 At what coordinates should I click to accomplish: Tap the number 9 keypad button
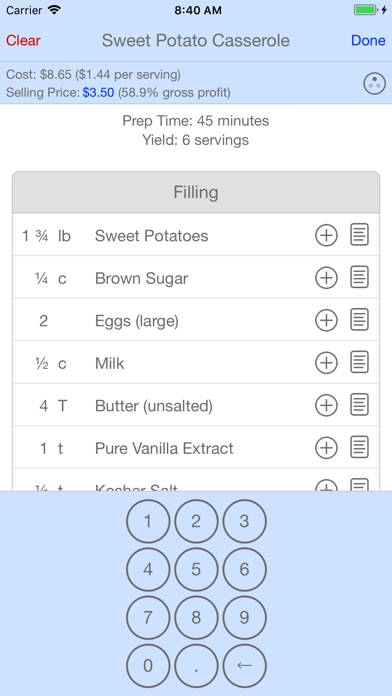tap(244, 617)
